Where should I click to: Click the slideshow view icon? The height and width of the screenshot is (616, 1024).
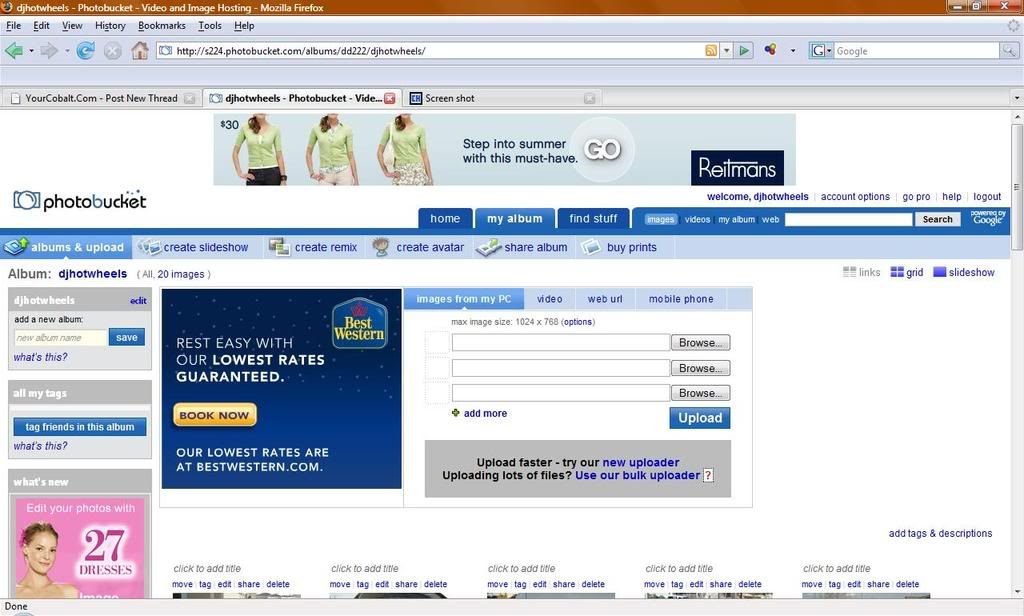(940, 272)
